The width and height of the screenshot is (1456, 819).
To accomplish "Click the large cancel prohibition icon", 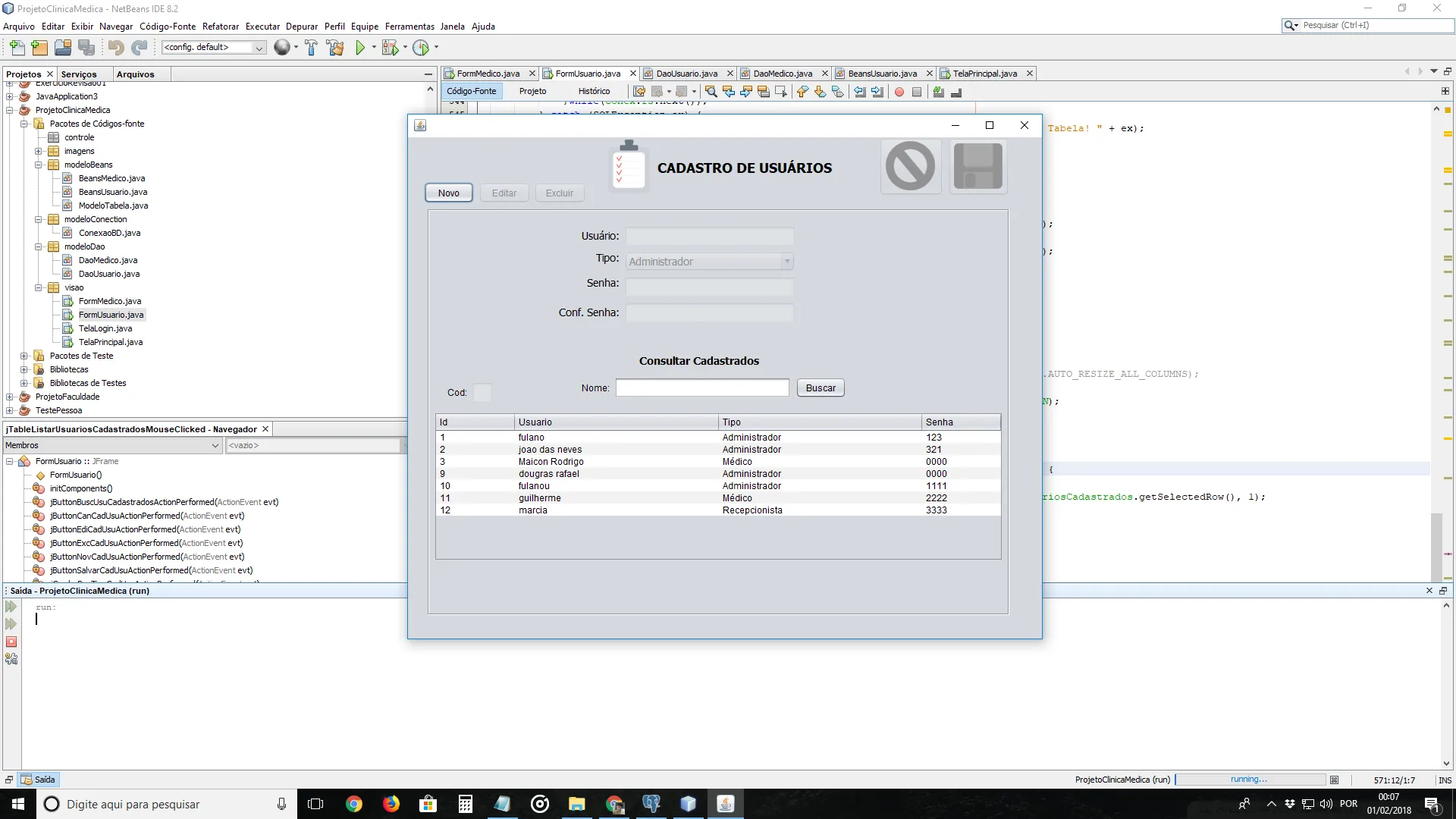I will (911, 166).
